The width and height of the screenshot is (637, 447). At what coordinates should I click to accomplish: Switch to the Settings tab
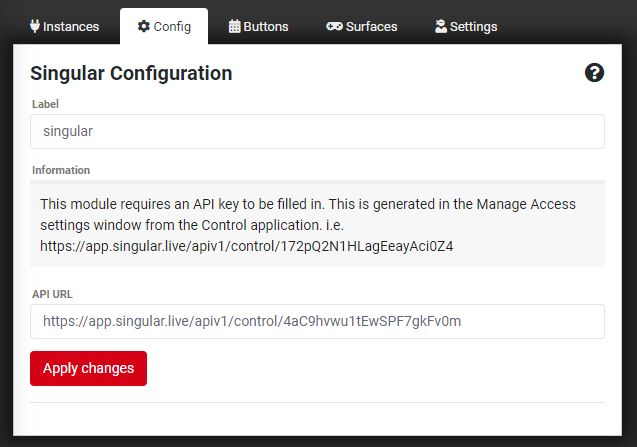point(473,27)
